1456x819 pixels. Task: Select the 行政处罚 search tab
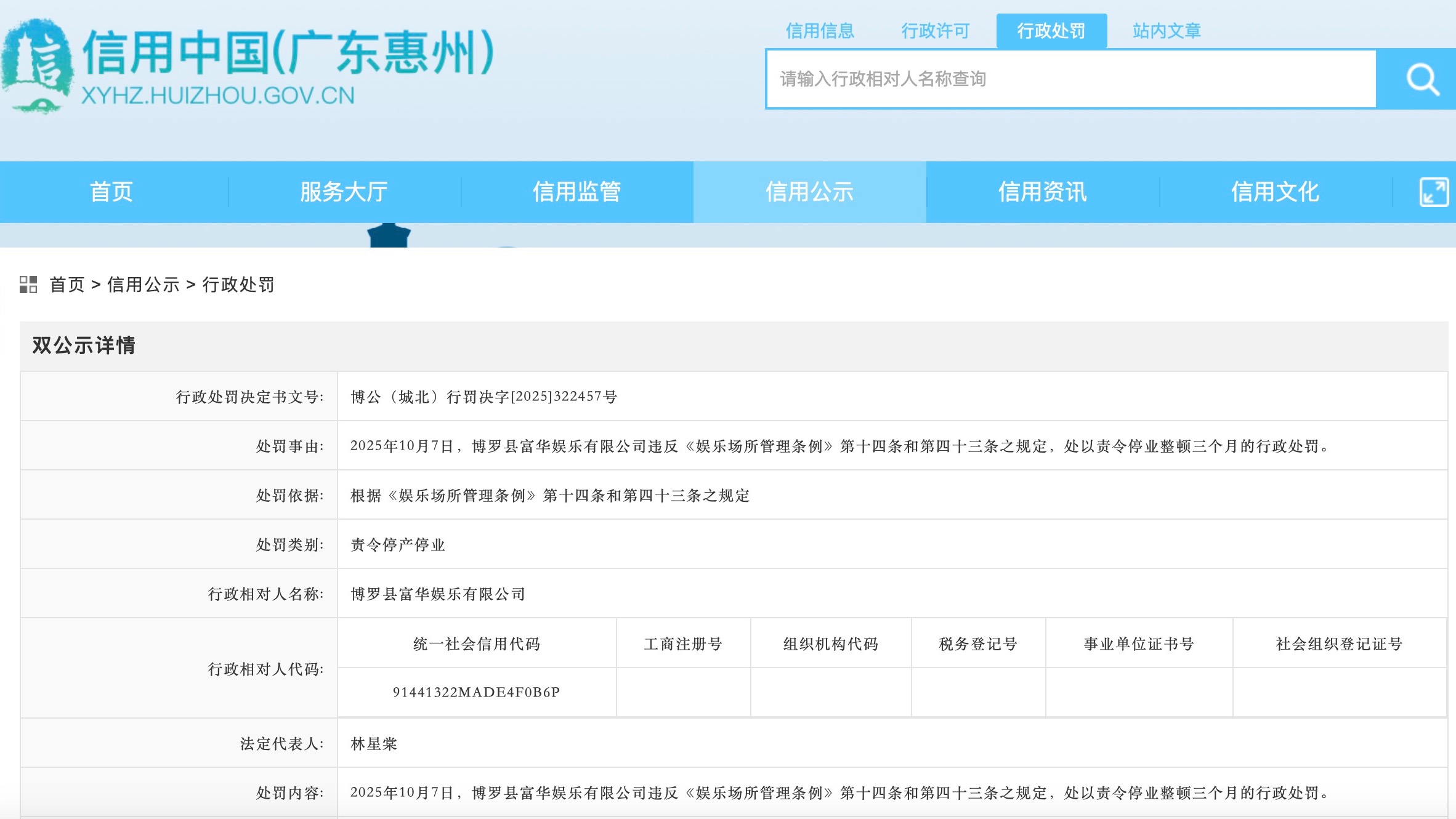pyautogui.click(x=1051, y=31)
